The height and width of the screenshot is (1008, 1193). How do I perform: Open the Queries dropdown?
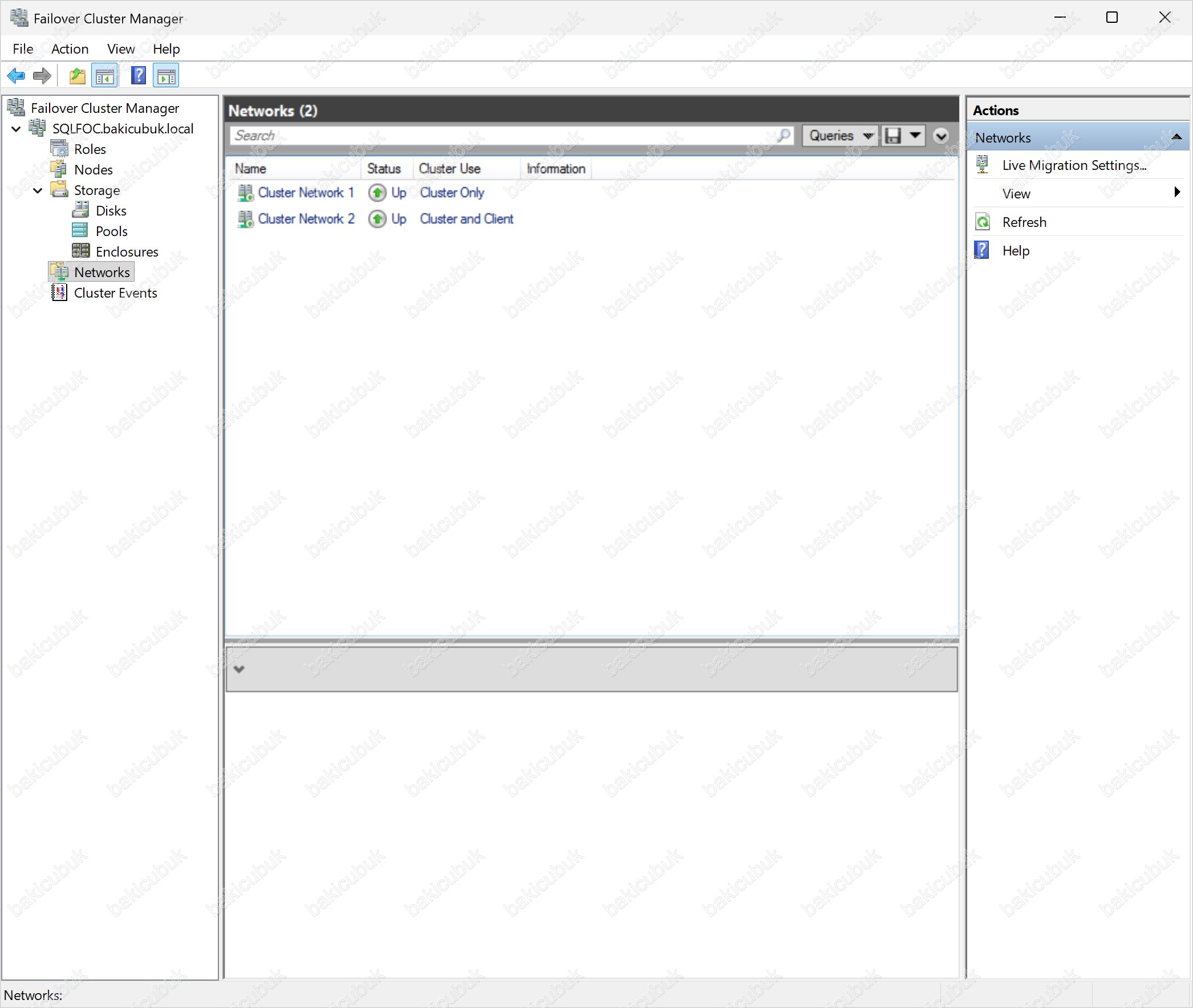840,136
